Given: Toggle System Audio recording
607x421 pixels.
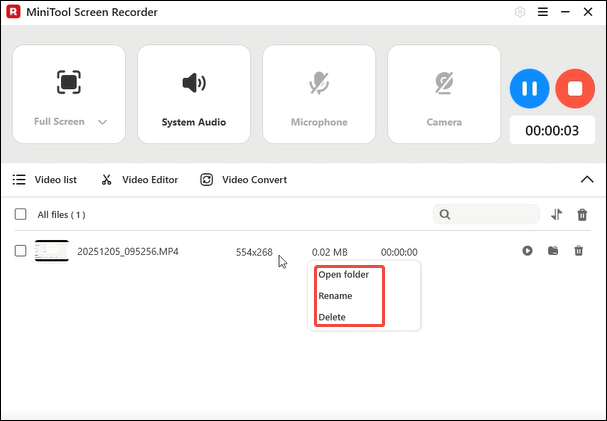Looking at the screenshot, I should 194,94.
